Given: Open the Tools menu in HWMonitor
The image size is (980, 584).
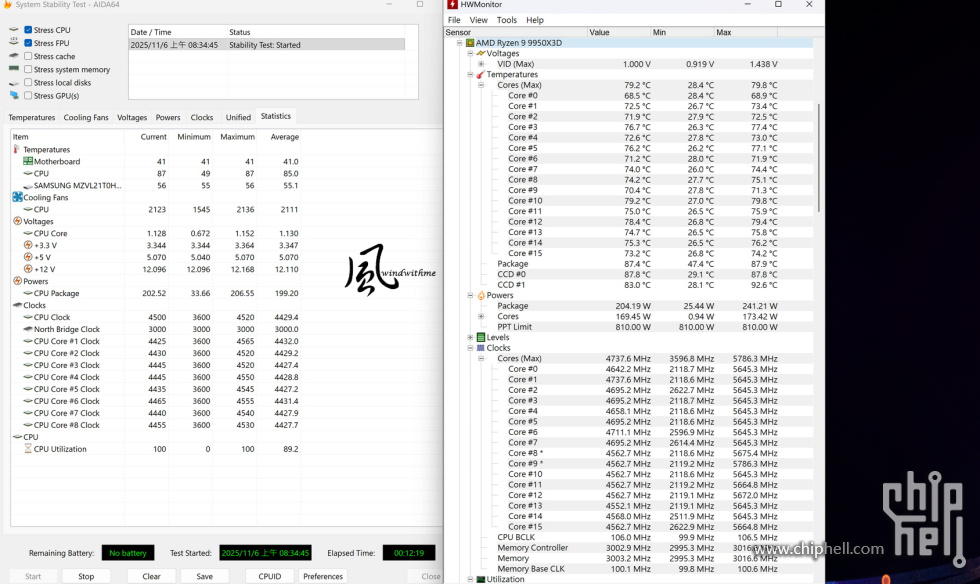Looking at the screenshot, I should pyautogui.click(x=506, y=20).
